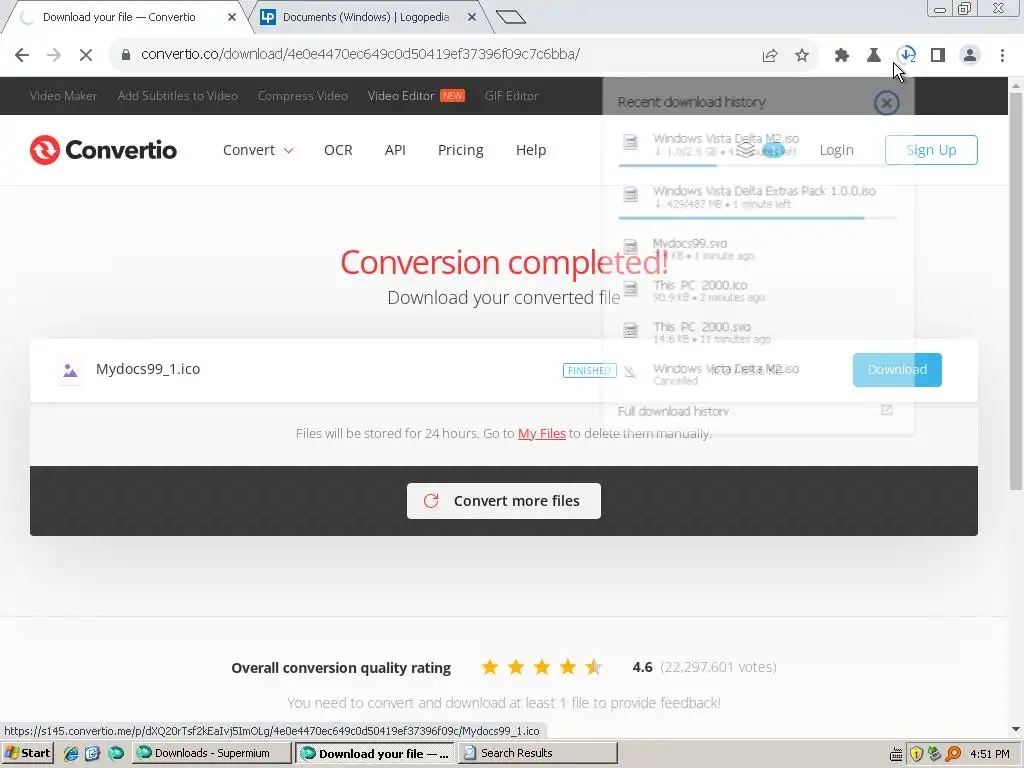This screenshot has width=1024, height=768.
Task: Open Compress Video in the top bar
Action: point(303,96)
